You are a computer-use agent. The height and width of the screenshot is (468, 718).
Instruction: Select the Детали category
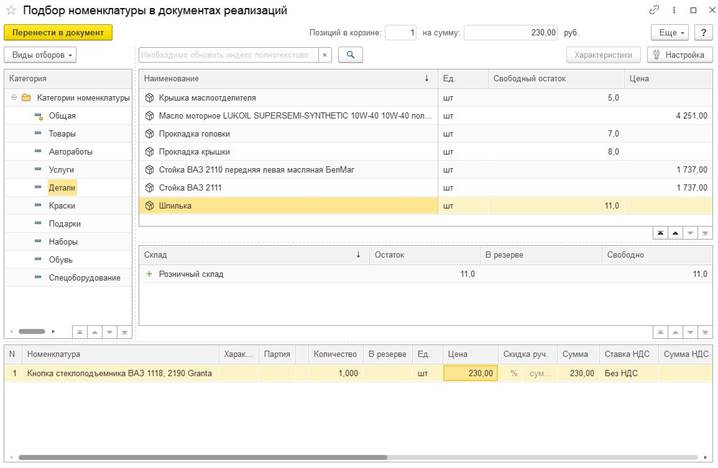62,188
